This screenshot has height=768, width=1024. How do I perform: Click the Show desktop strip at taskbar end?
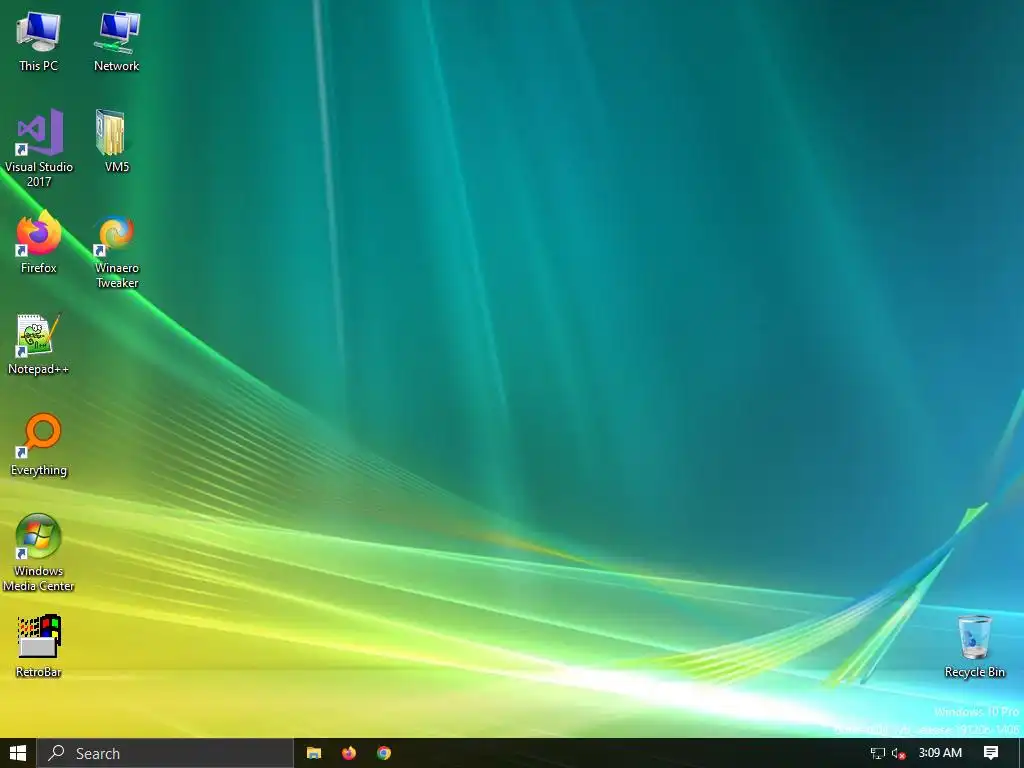[1021, 753]
